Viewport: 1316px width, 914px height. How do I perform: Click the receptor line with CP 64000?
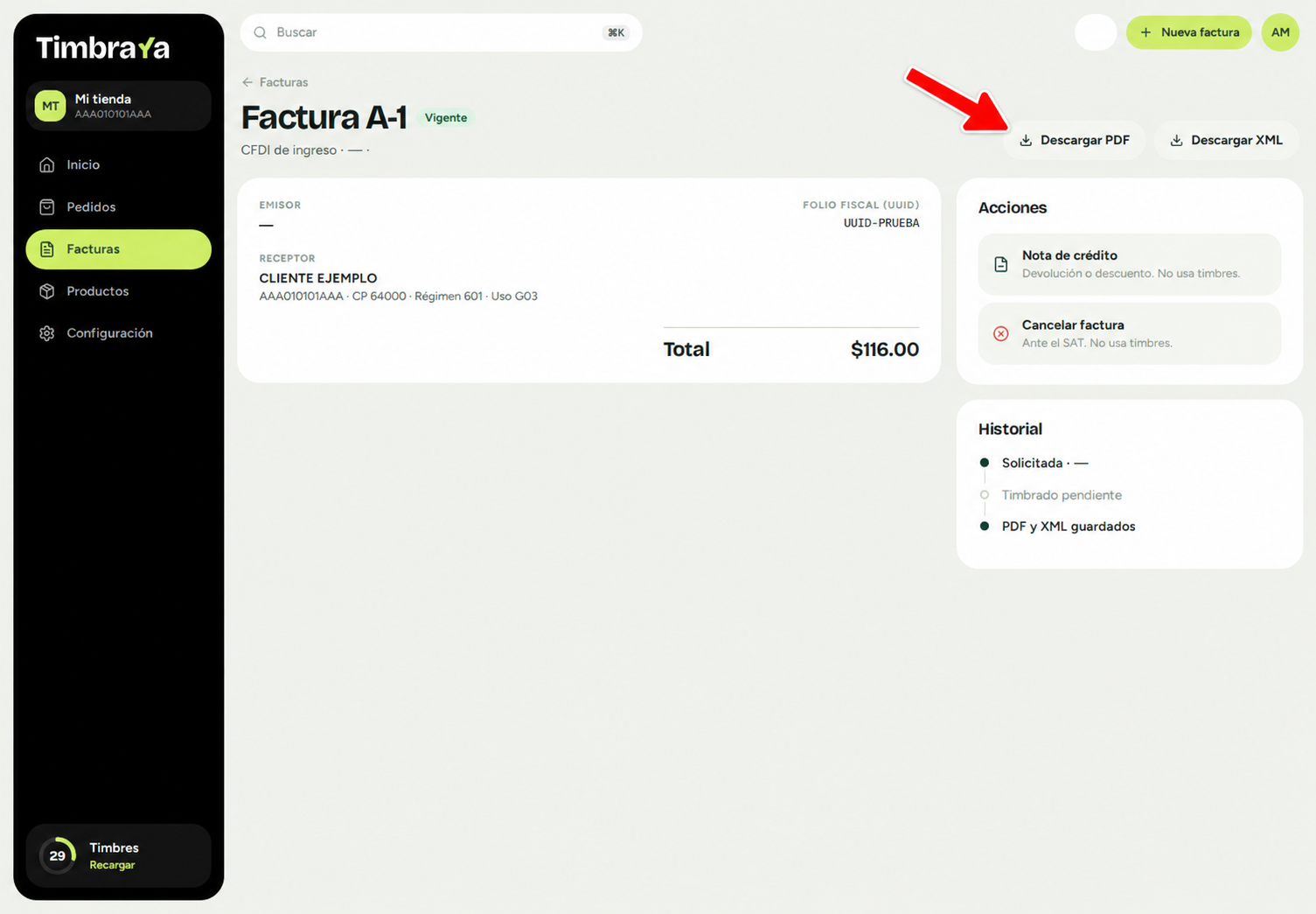point(399,297)
